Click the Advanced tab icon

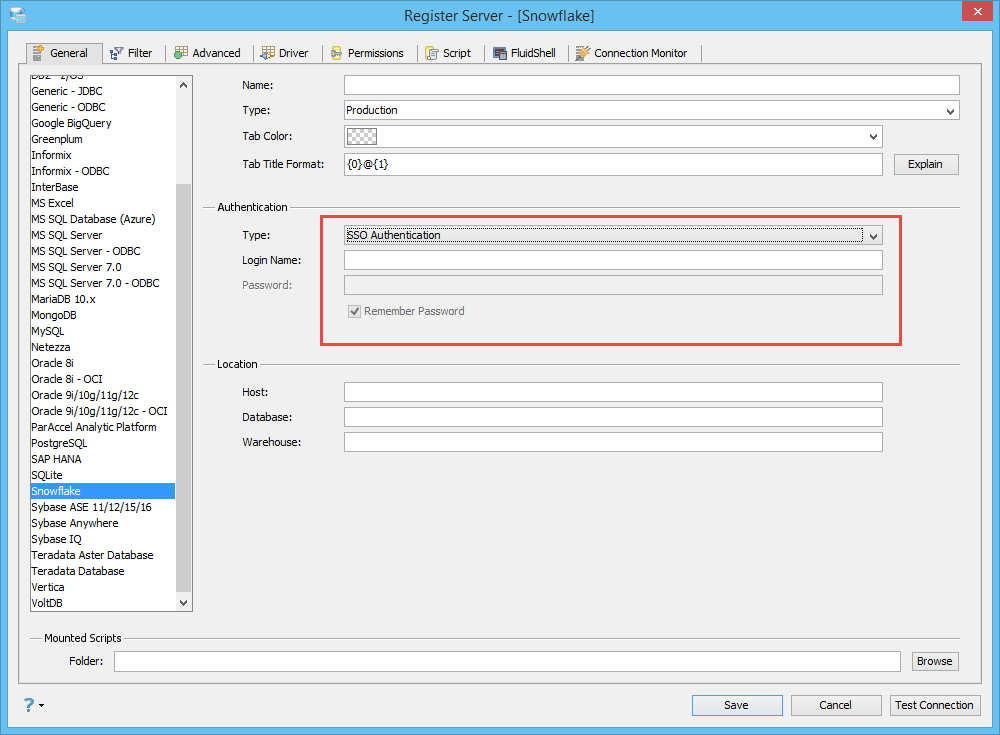tap(181, 53)
